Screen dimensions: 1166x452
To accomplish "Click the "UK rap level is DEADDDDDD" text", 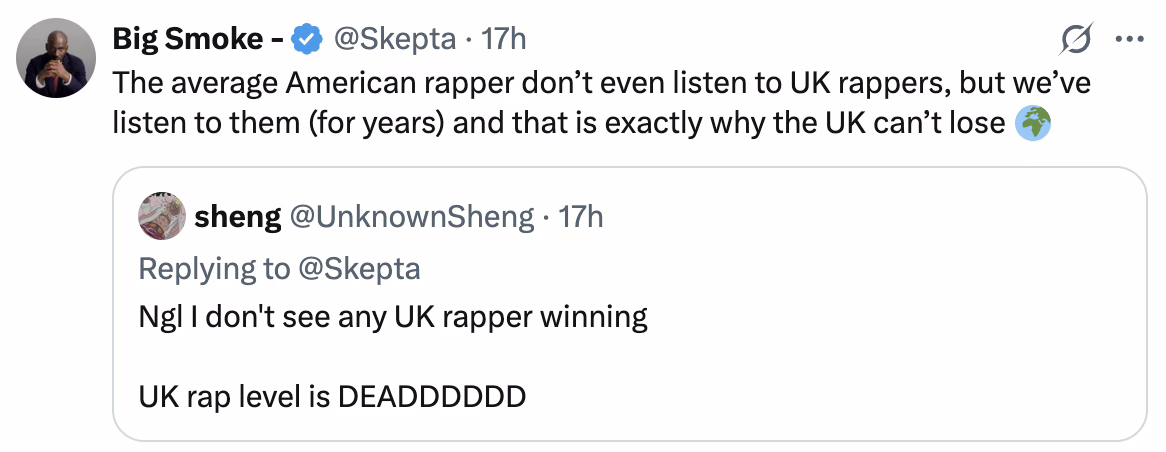I will (x=332, y=397).
